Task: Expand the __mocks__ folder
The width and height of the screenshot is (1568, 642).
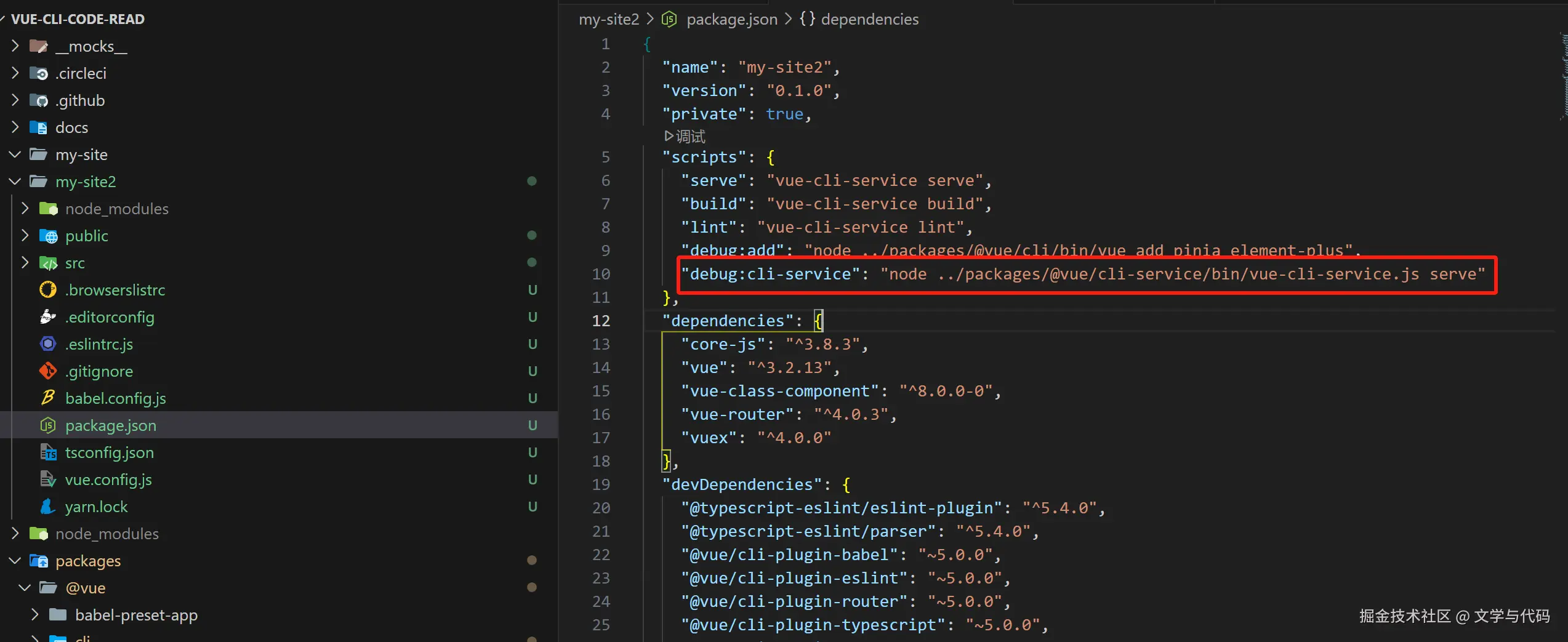Action: pyautogui.click(x=15, y=46)
